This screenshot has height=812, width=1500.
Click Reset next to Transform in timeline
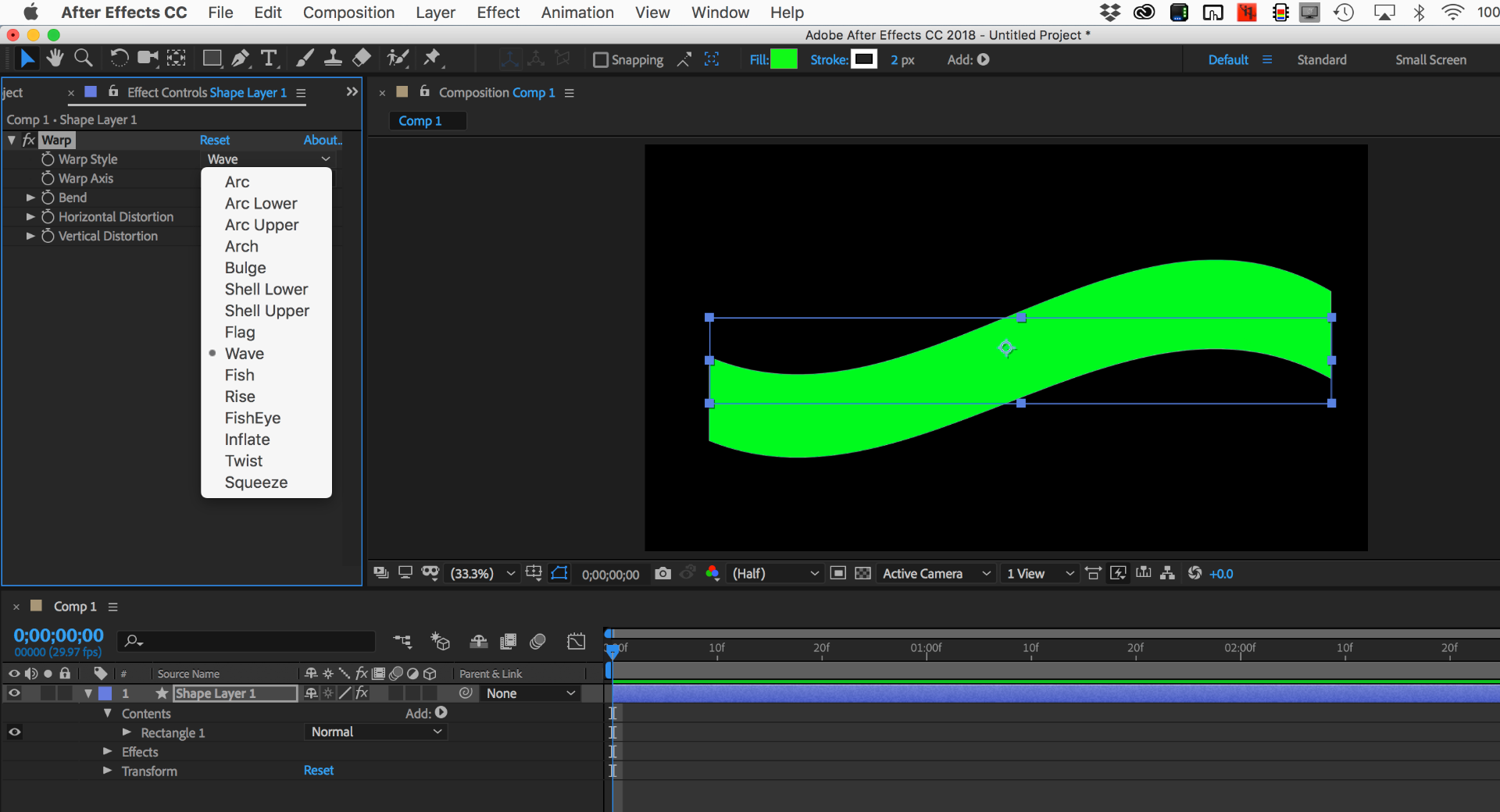(319, 771)
